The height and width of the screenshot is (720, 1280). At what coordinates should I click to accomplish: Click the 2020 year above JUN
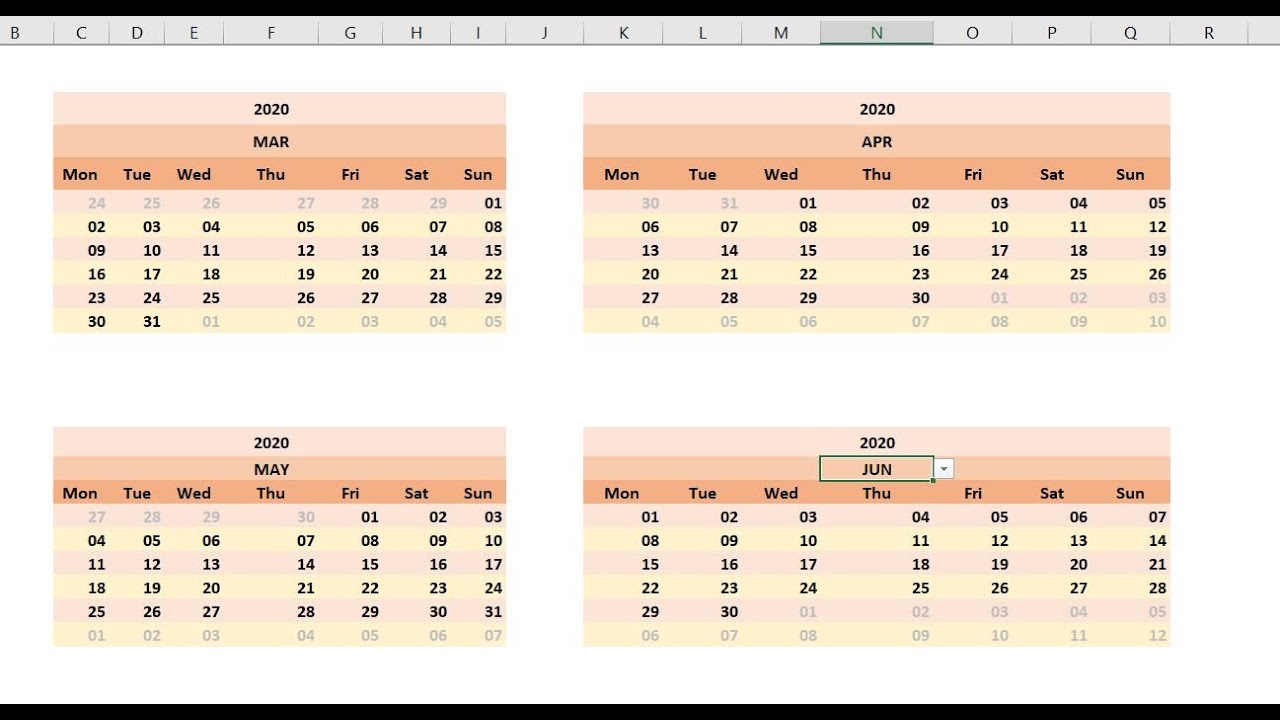click(877, 442)
